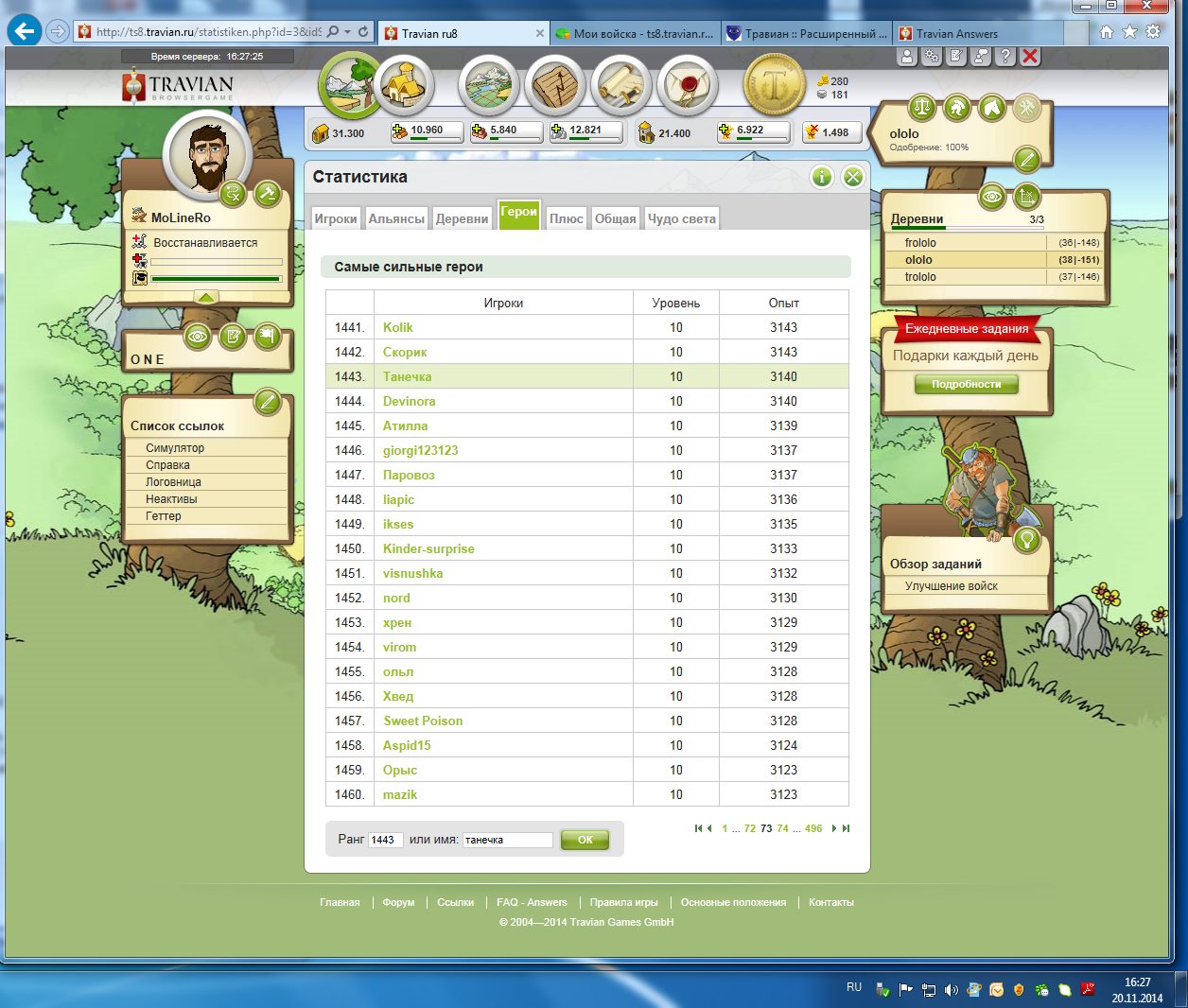Switch to the Деревни tab

[463, 218]
